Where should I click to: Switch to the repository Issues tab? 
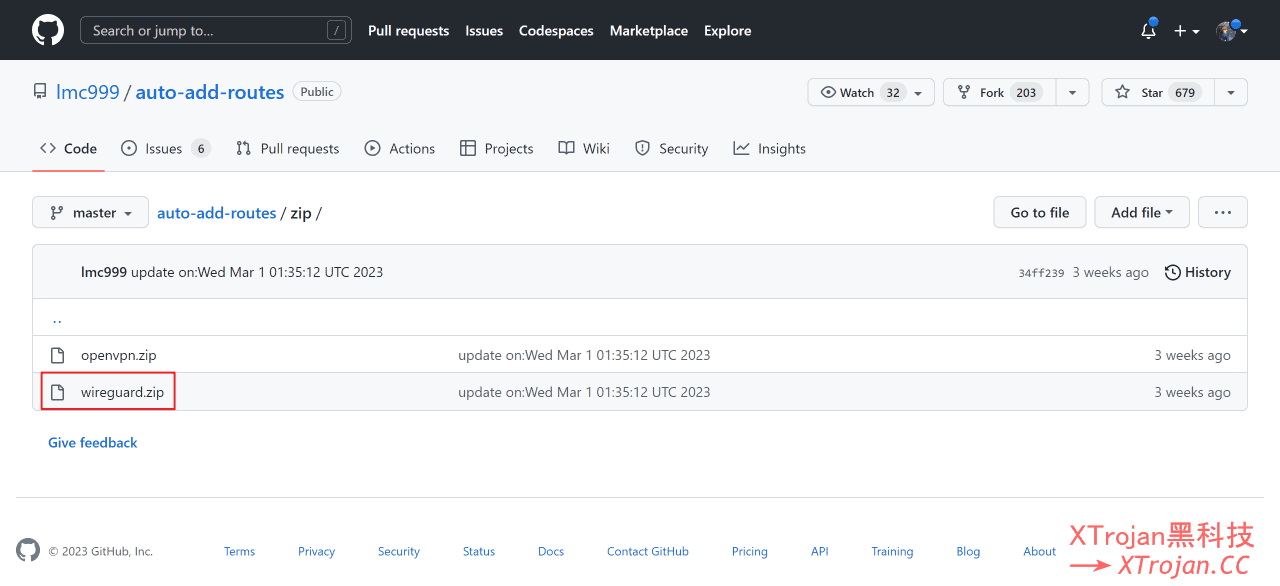(165, 148)
